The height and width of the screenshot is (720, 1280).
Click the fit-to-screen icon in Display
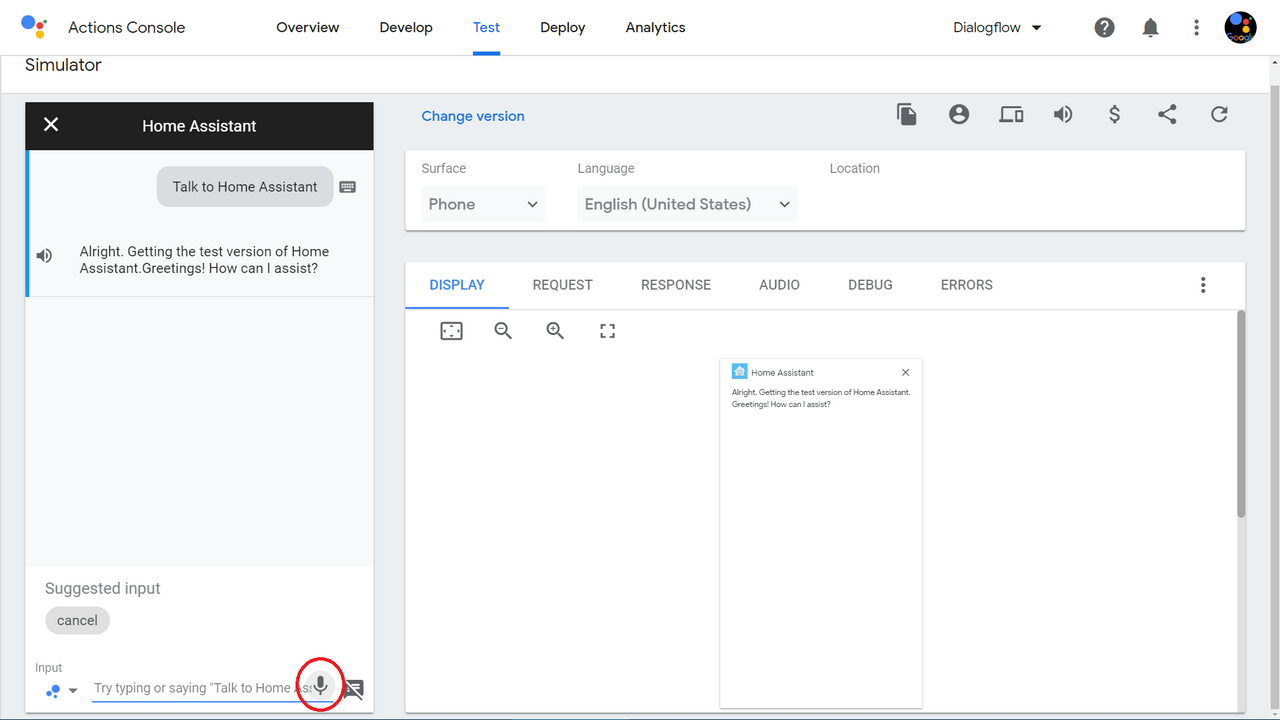[x=452, y=331]
